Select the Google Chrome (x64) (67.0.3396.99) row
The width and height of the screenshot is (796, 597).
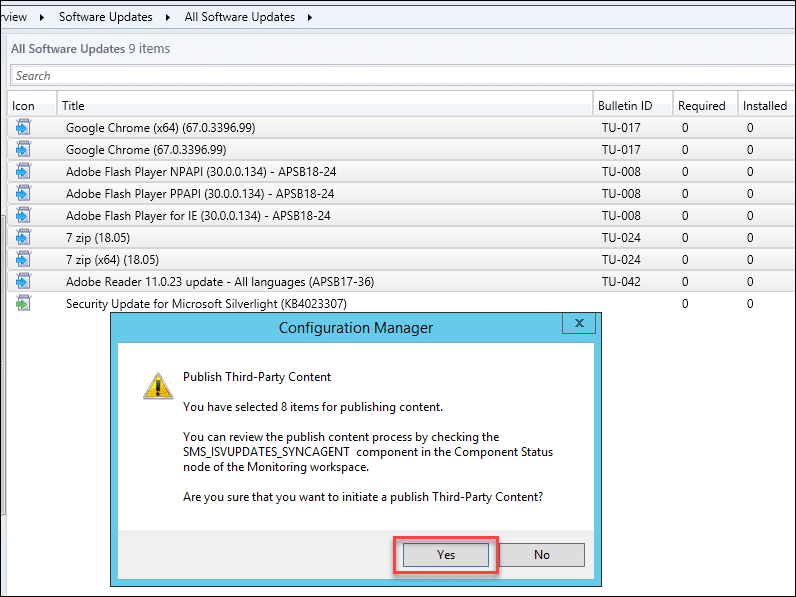pos(402,127)
